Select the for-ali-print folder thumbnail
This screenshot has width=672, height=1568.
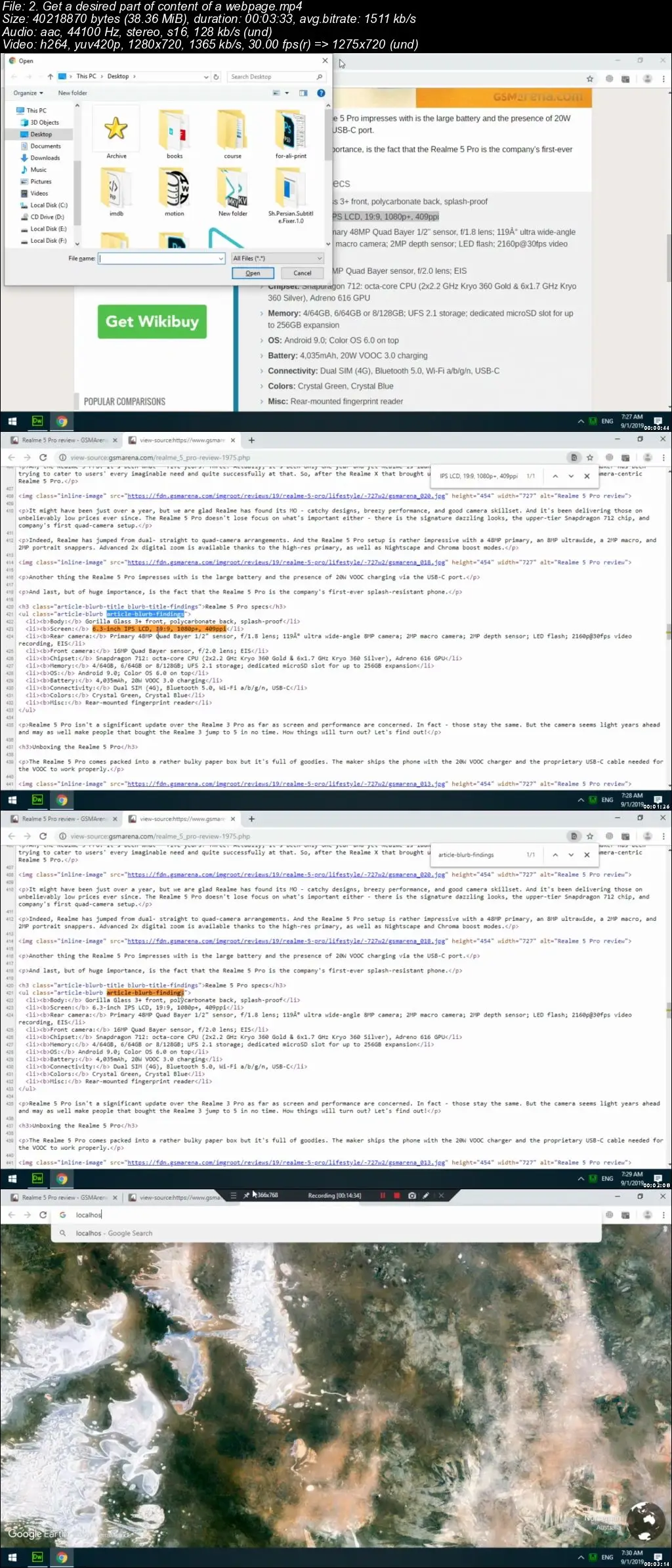click(291, 135)
